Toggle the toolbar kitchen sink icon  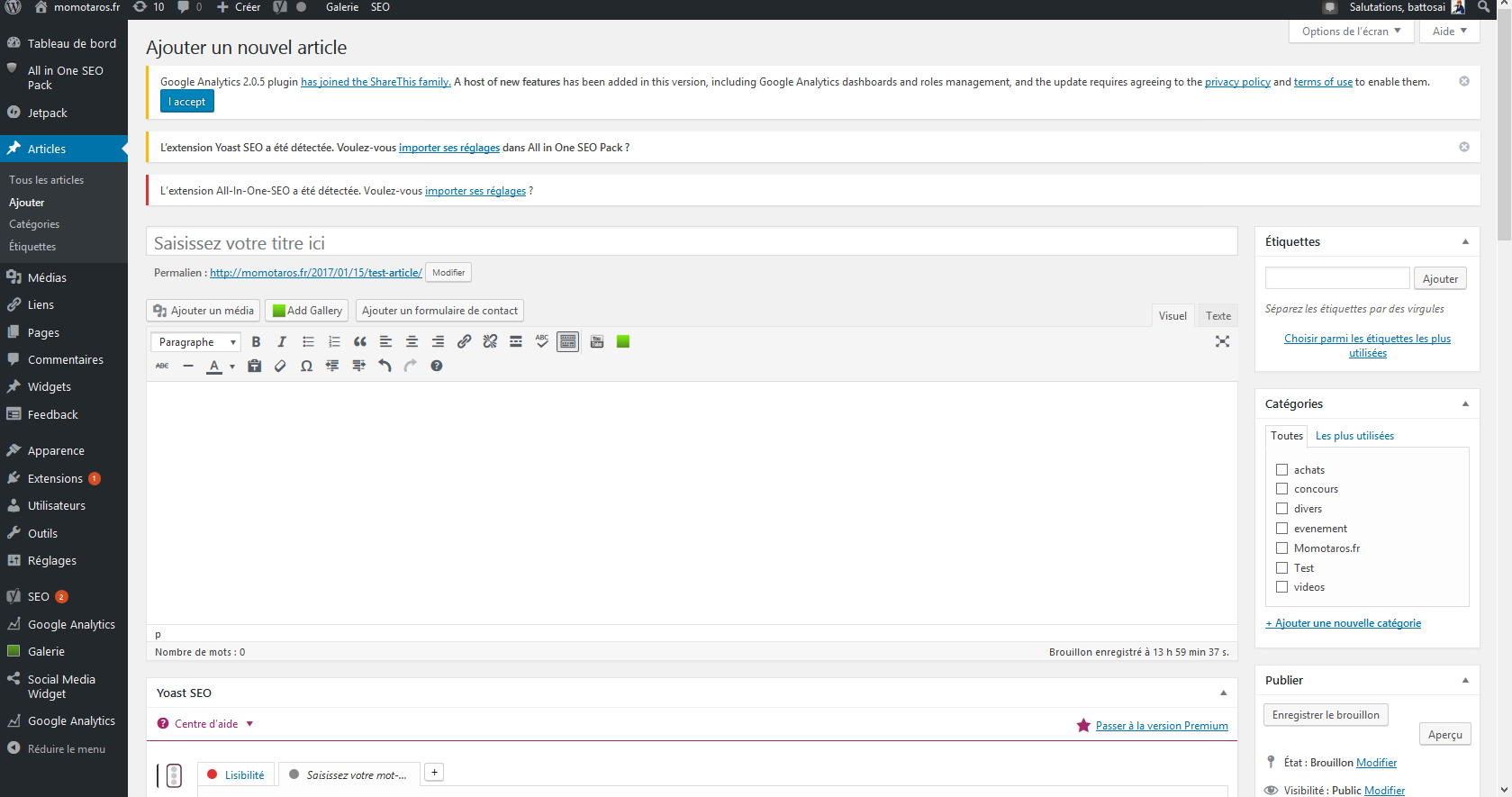[x=568, y=342]
